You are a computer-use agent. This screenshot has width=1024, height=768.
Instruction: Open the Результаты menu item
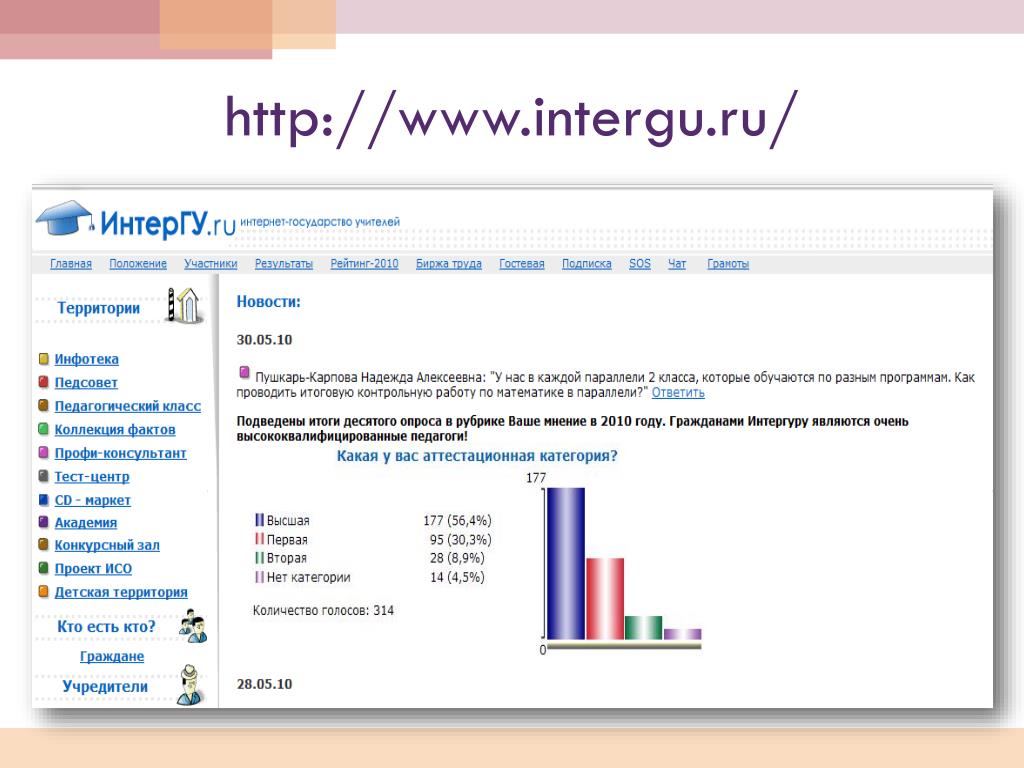coord(283,264)
